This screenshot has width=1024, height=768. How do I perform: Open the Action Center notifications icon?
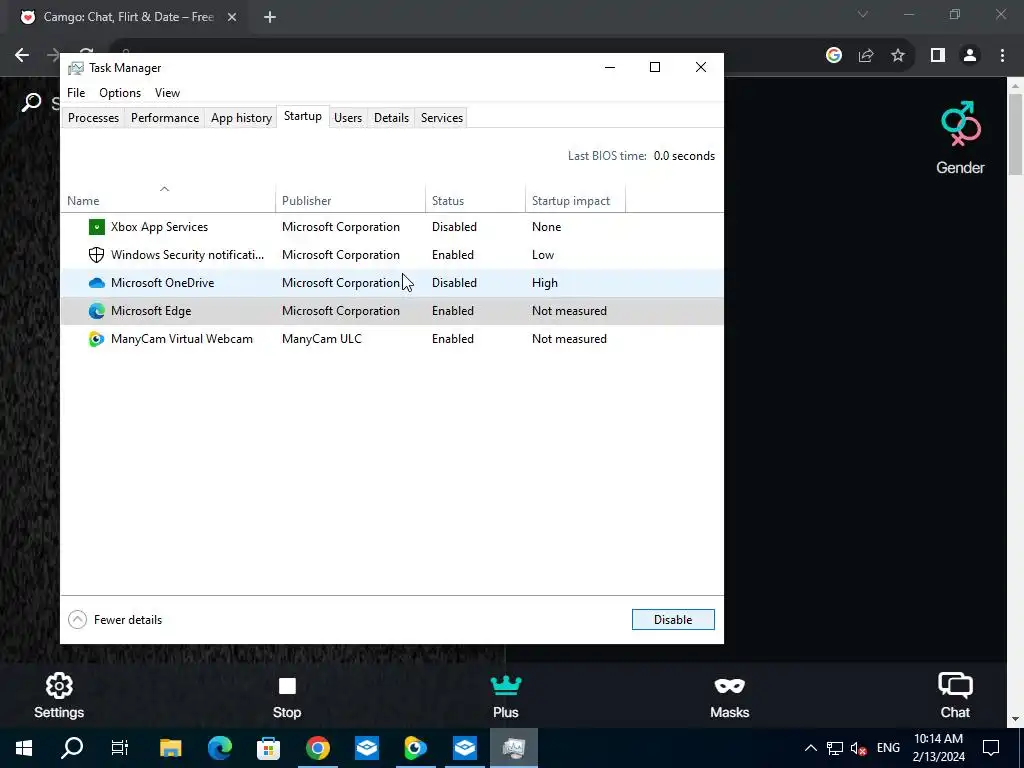(991, 748)
